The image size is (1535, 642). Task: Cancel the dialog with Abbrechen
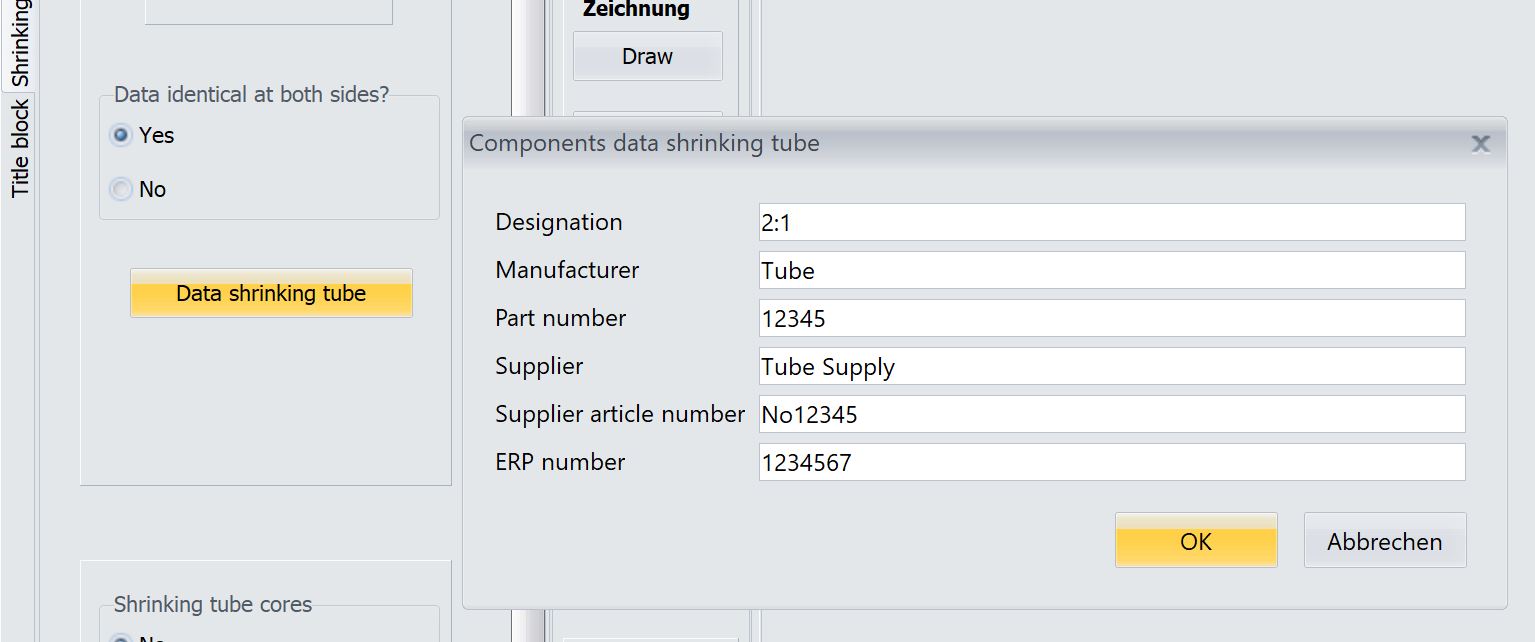(1384, 541)
